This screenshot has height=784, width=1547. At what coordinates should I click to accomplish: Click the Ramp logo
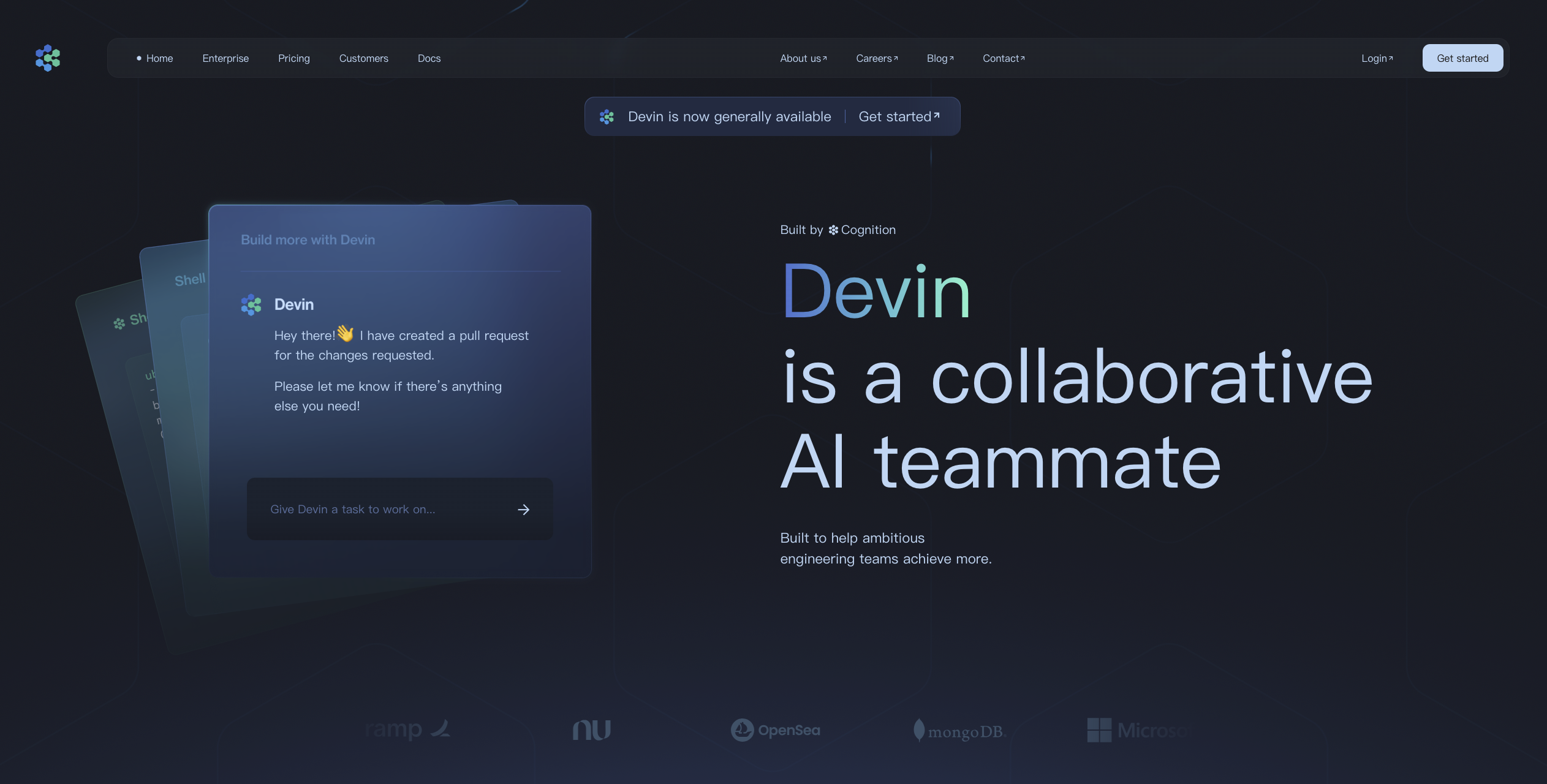[407, 729]
